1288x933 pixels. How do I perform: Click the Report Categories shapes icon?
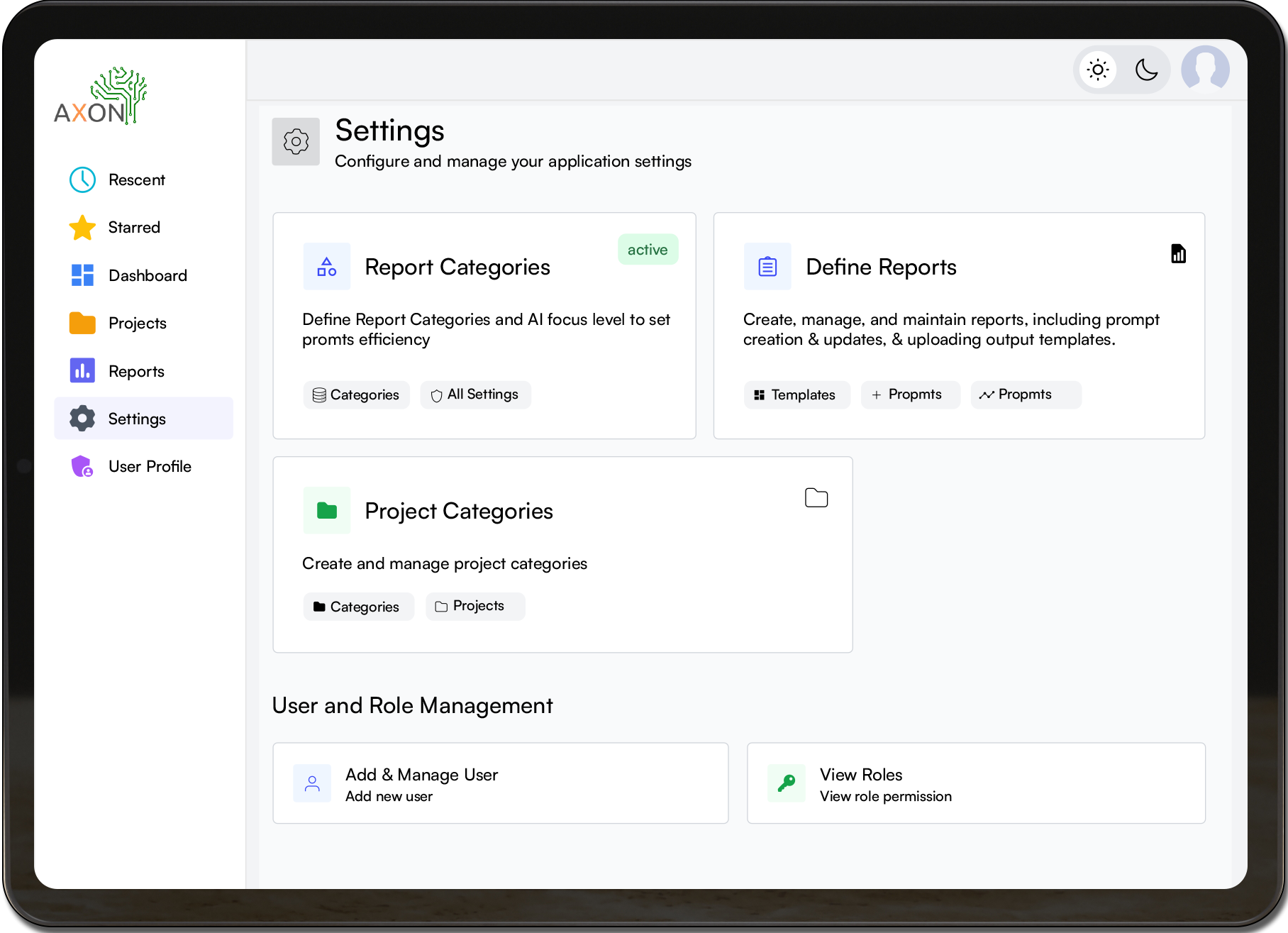(327, 267)
